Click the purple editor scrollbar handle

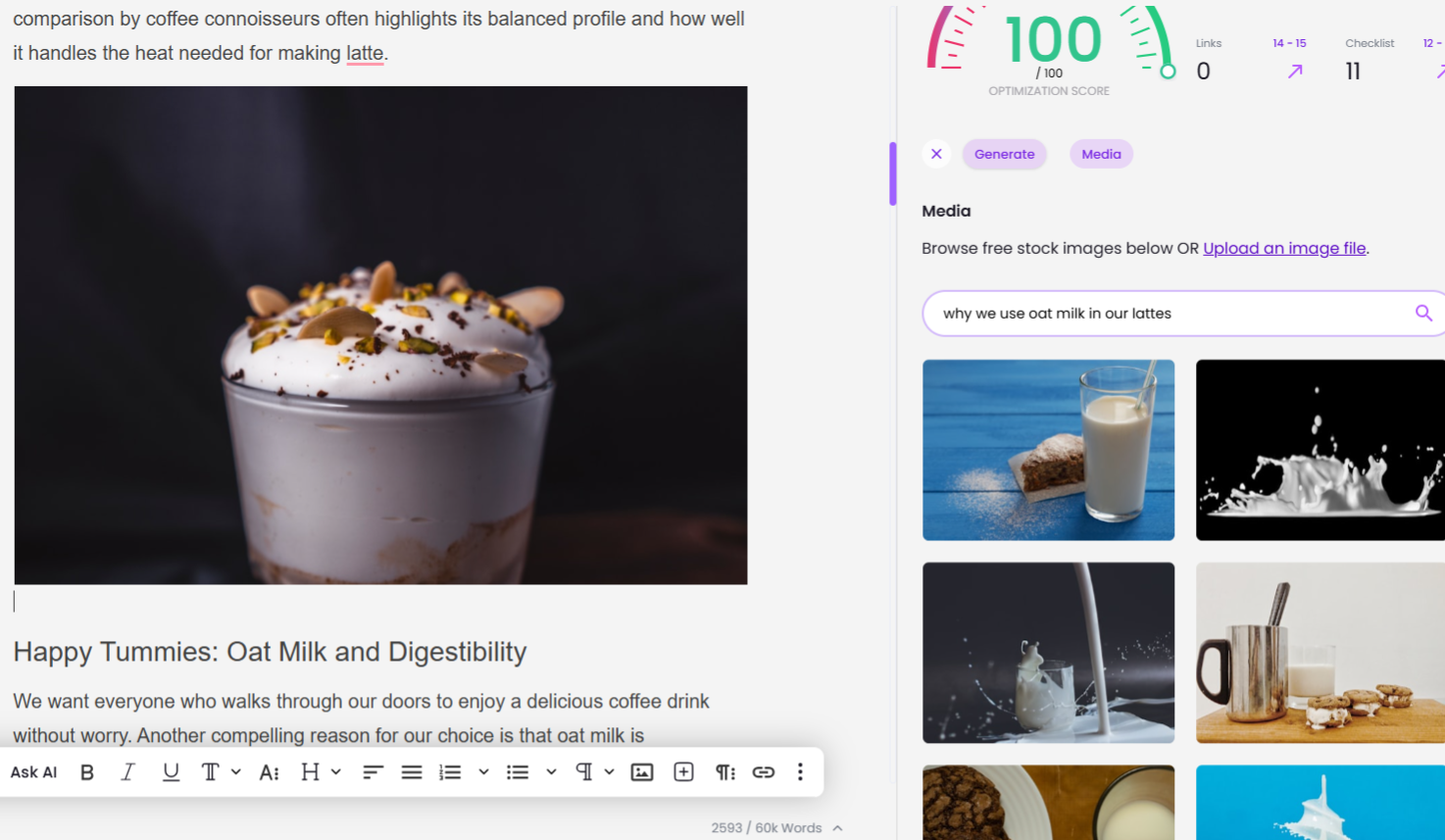pos(893,173)
